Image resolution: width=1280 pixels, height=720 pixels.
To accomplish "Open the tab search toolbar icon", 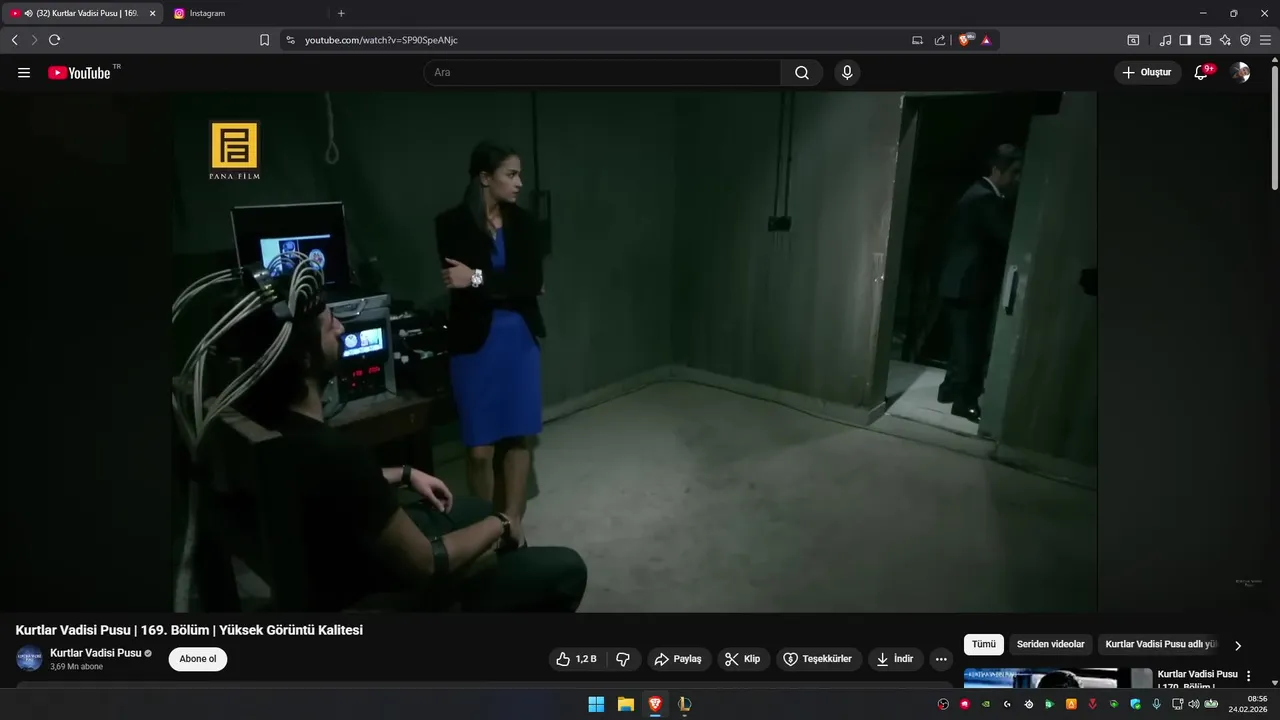I will click(x=1133, y=40).
